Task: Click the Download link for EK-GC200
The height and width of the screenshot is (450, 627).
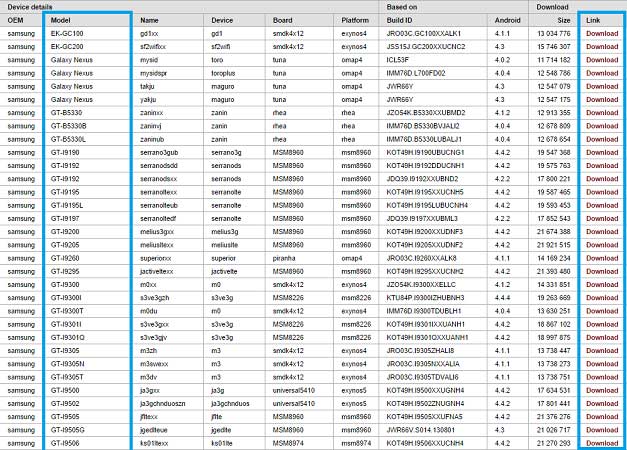Action: [602, 47]
